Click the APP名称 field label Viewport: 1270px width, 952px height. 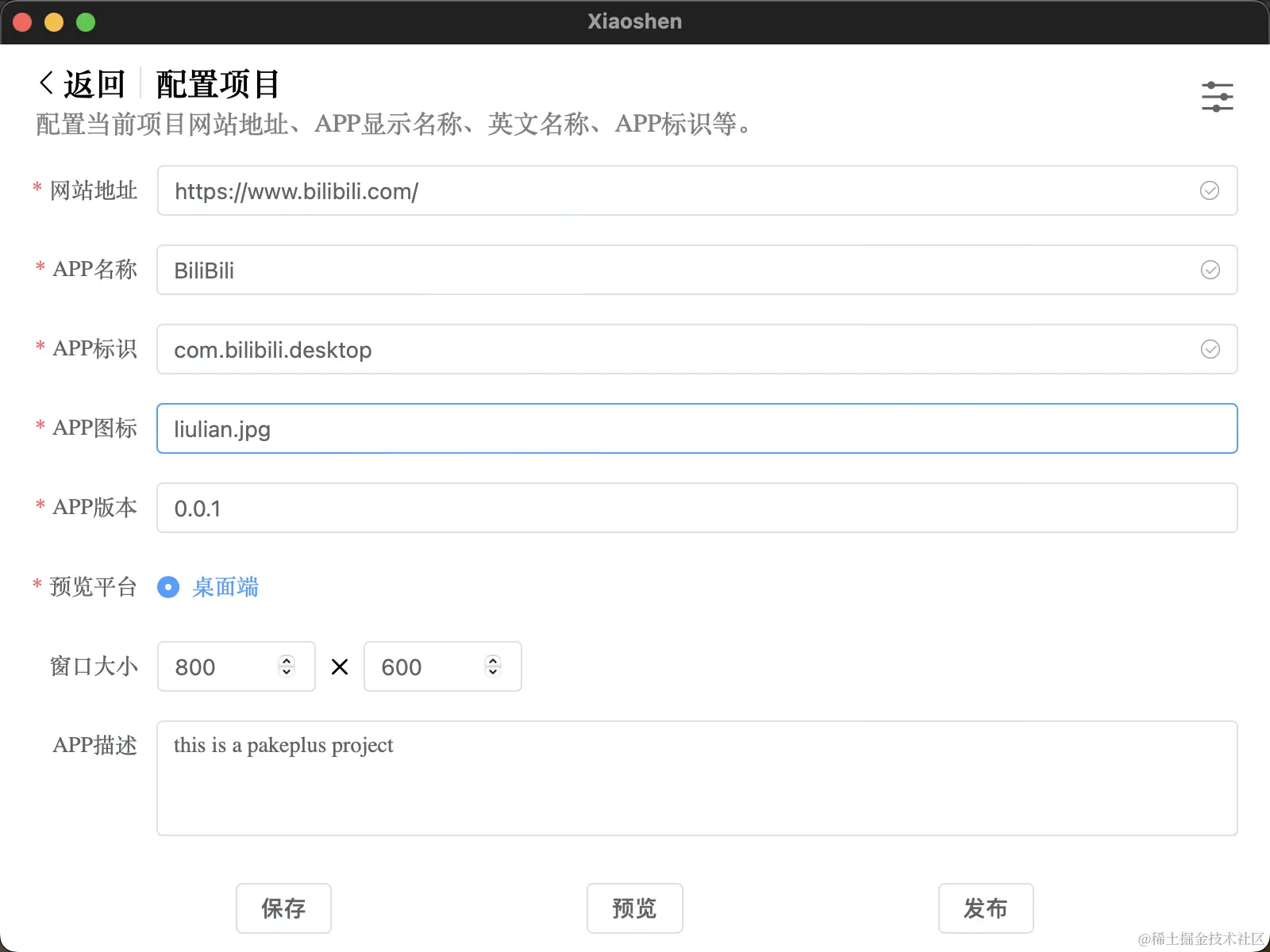tap(95, 270)
